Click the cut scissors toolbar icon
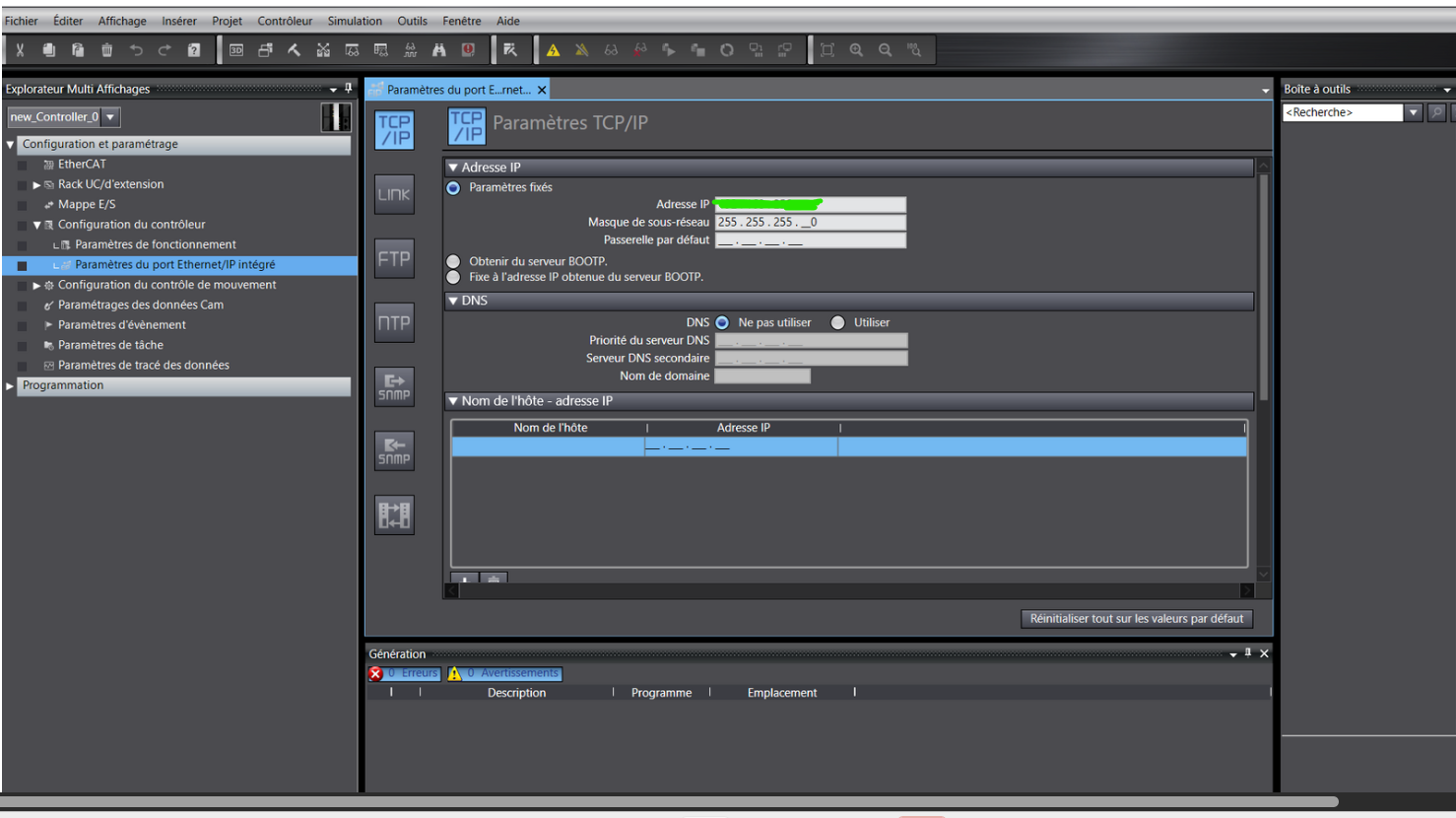 tap(20, 50)
